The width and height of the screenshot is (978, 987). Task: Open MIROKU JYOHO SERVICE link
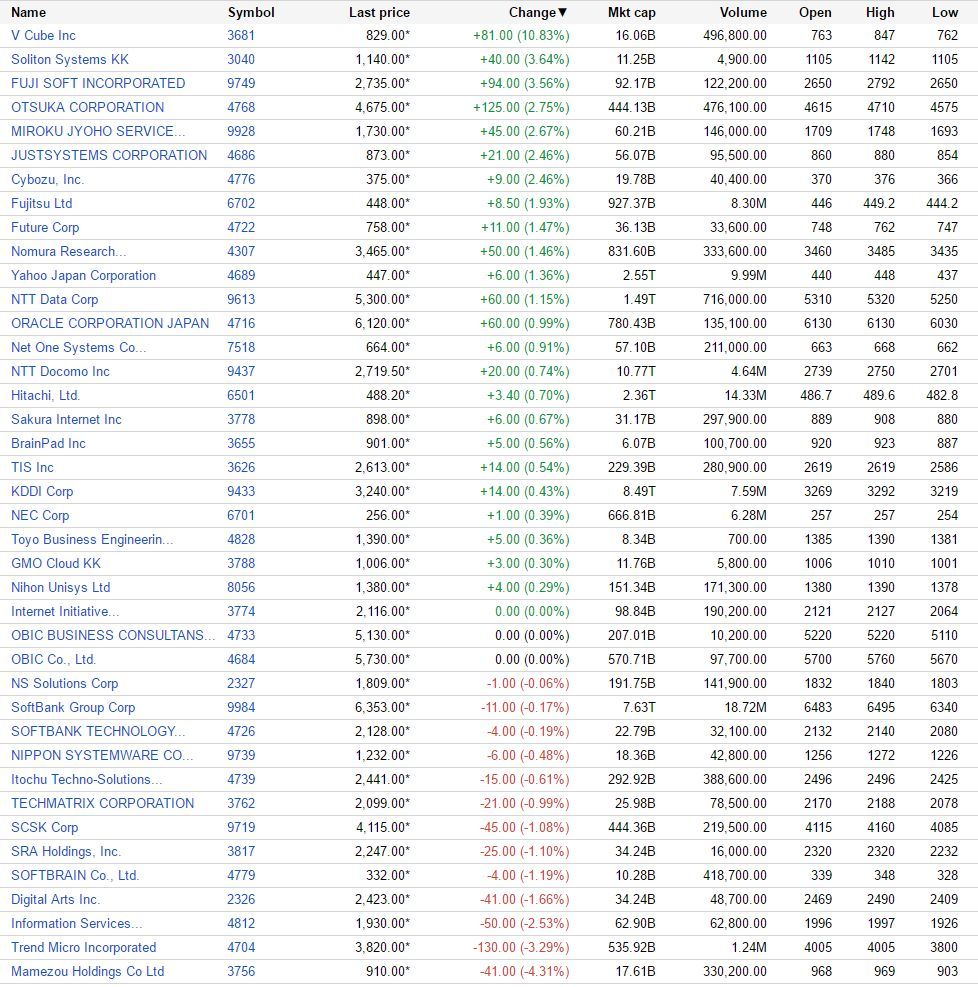(98, 131)
